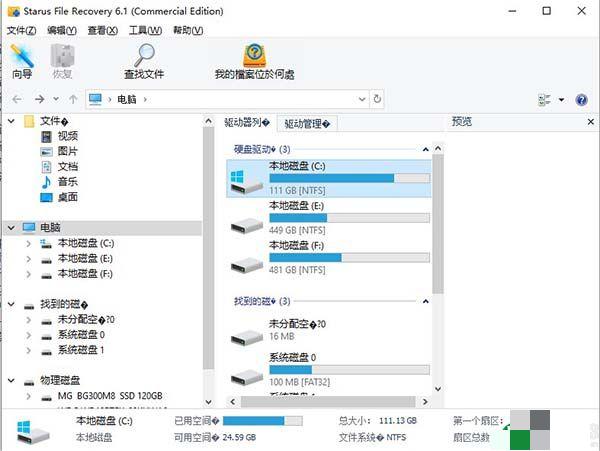Select 本地磁盘 (F:) in left tree
The height and width of the screenshot is (451, 600).
click(x=85, y=274)
